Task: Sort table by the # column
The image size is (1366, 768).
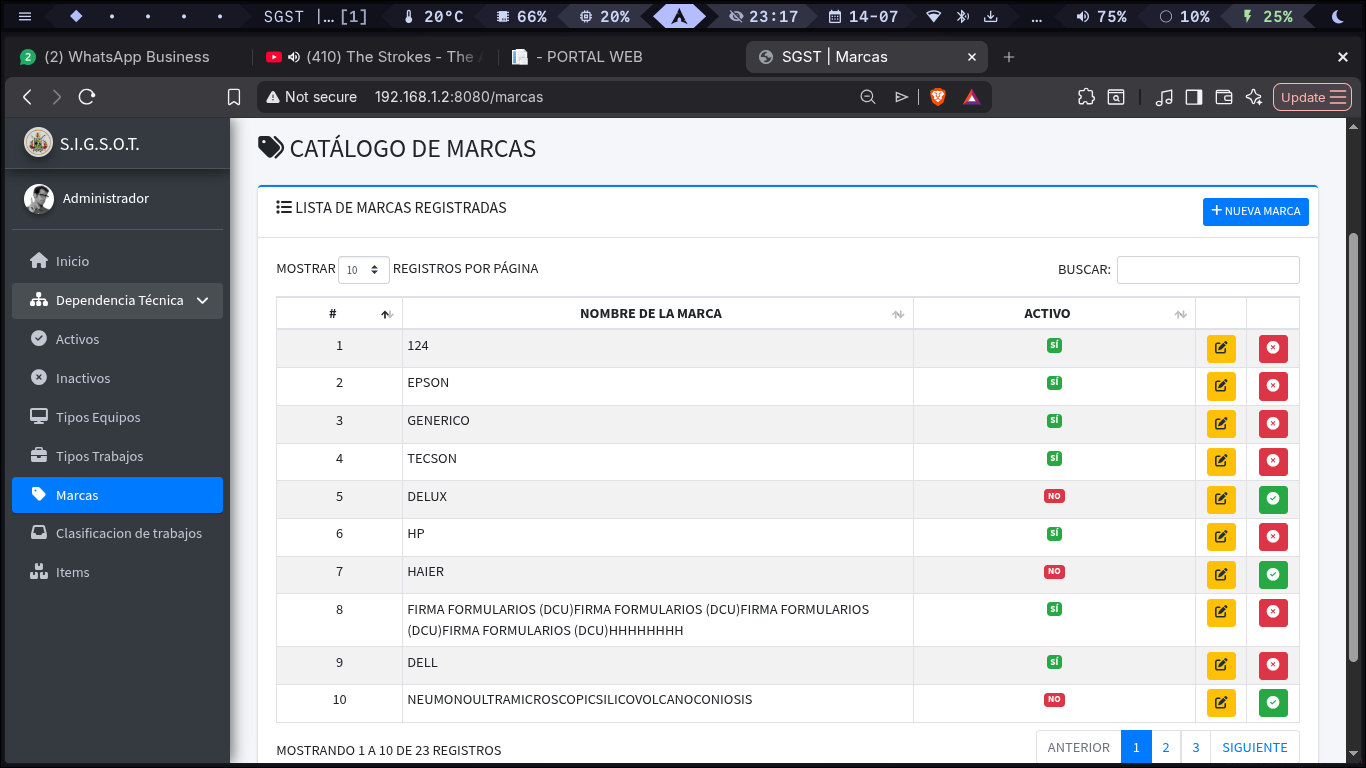Action: tap(339, 314)
